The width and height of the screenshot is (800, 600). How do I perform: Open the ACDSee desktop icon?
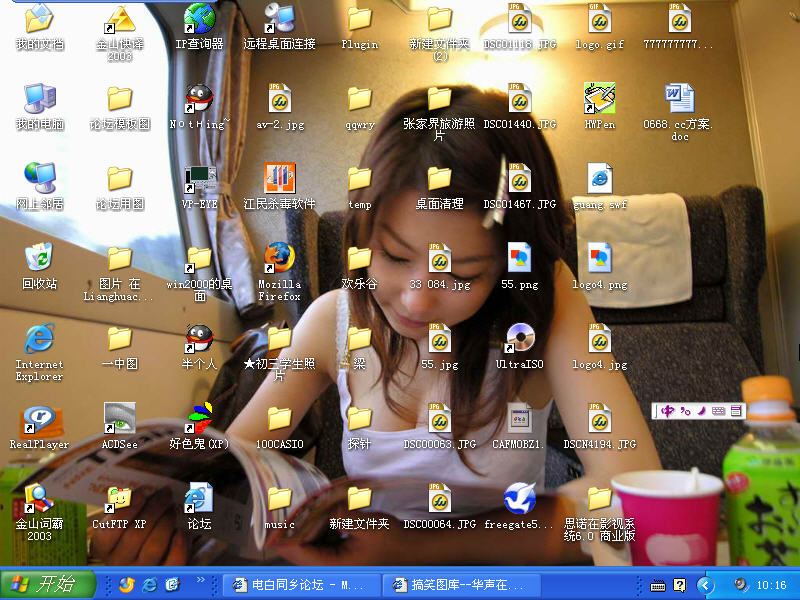point(119,420)
